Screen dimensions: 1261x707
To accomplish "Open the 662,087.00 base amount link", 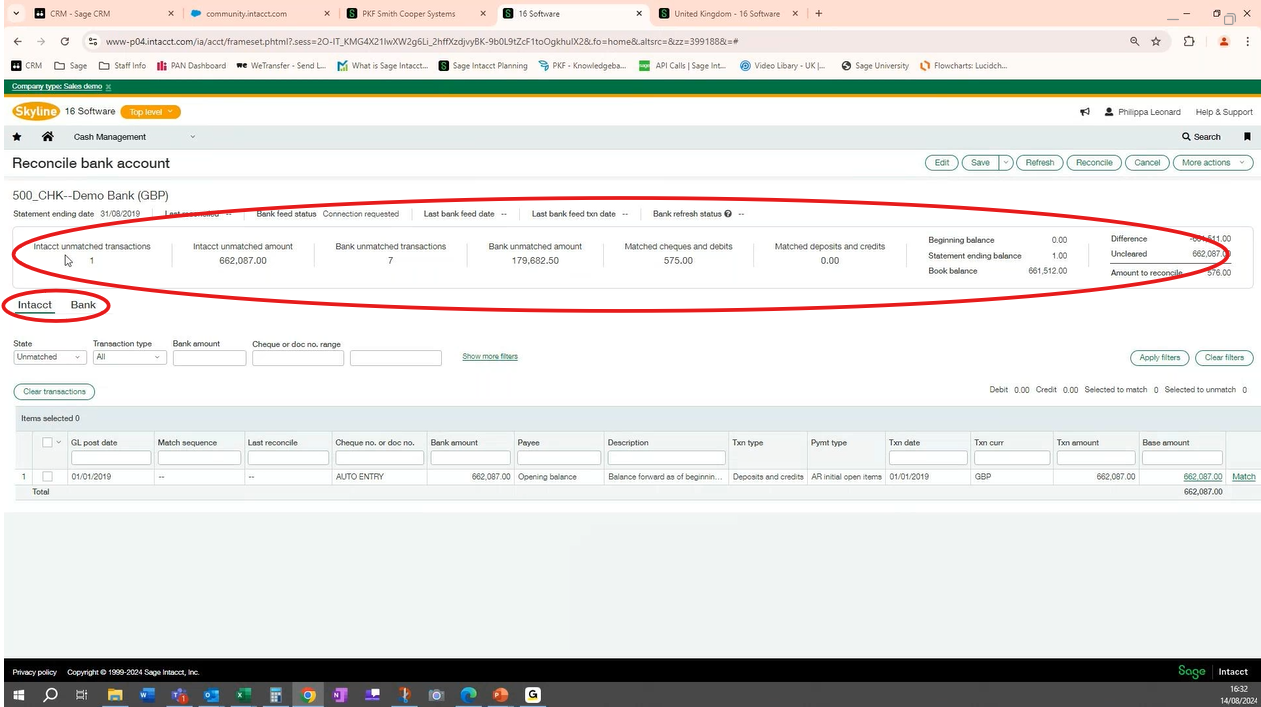I will (x=1203, y=477).
